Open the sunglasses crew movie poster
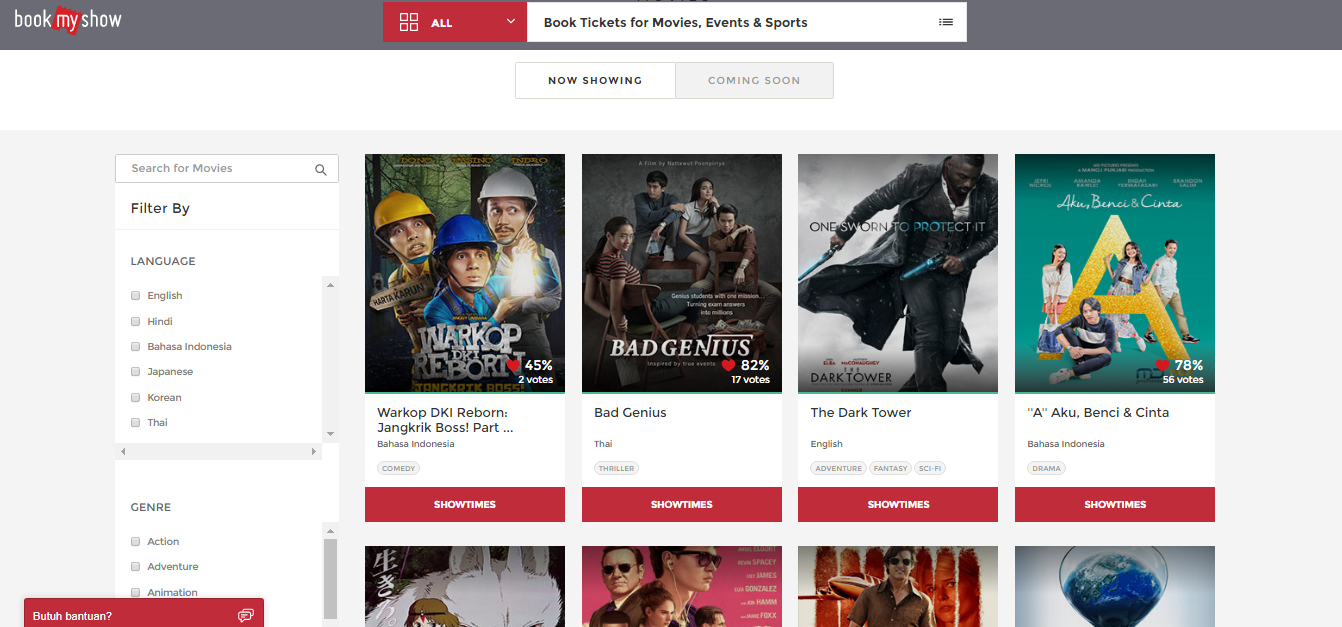This screenshot has height=627, width=1342. click(x=682, y=586)
